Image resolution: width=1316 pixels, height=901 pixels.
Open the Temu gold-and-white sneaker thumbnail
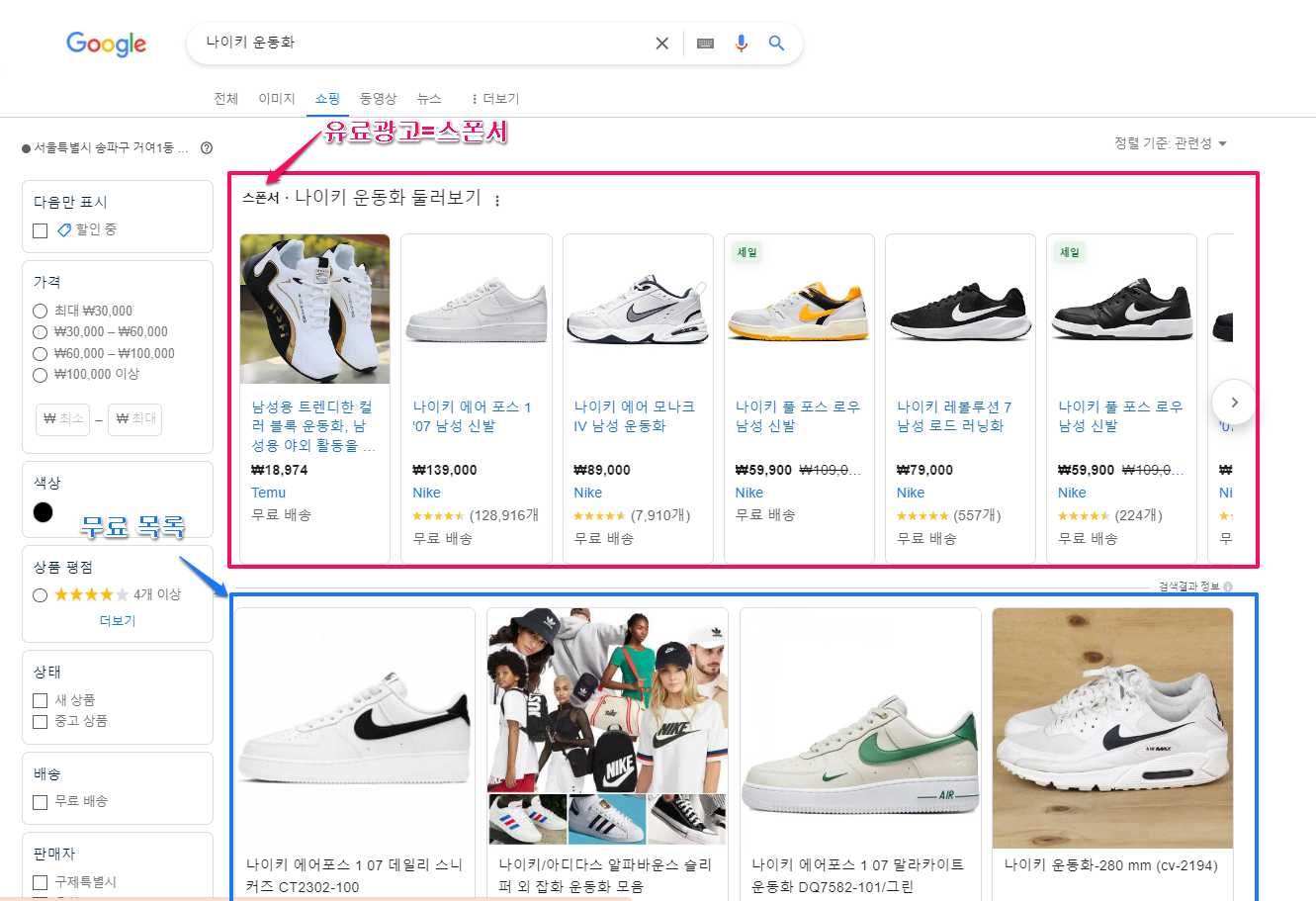(x=314, y=310)
